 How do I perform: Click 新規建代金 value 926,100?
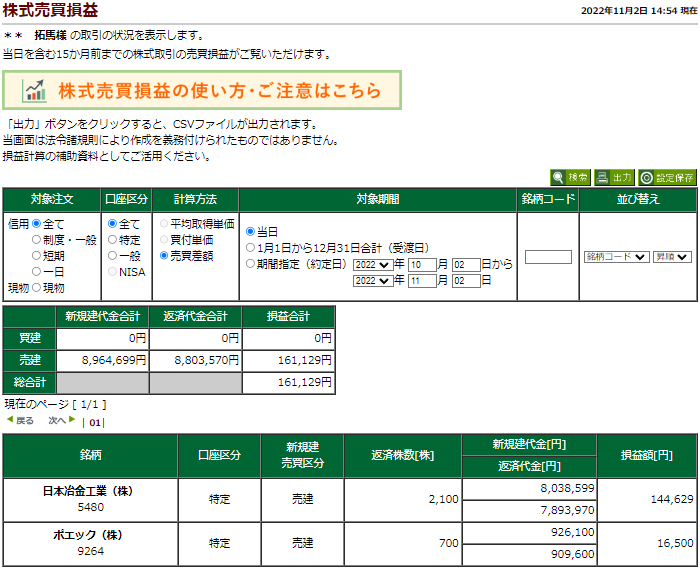coord(573,532)
